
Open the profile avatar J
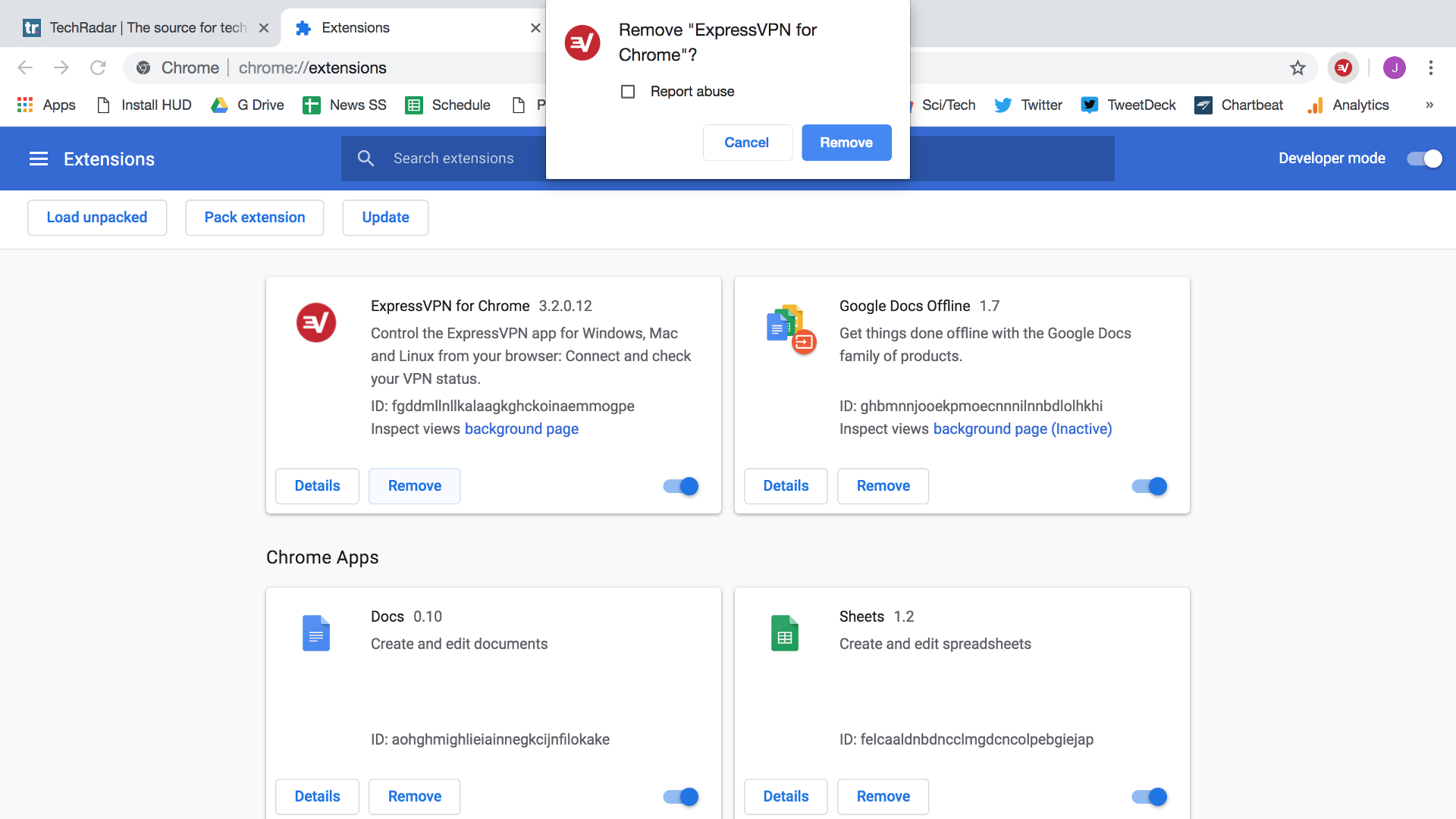tap(1394, 67)
